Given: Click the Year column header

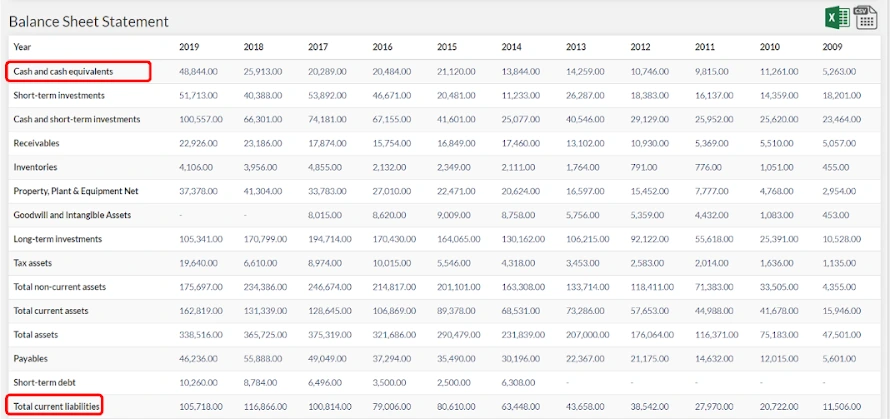Looking at the screenshot, I should (x=22, y=47).
